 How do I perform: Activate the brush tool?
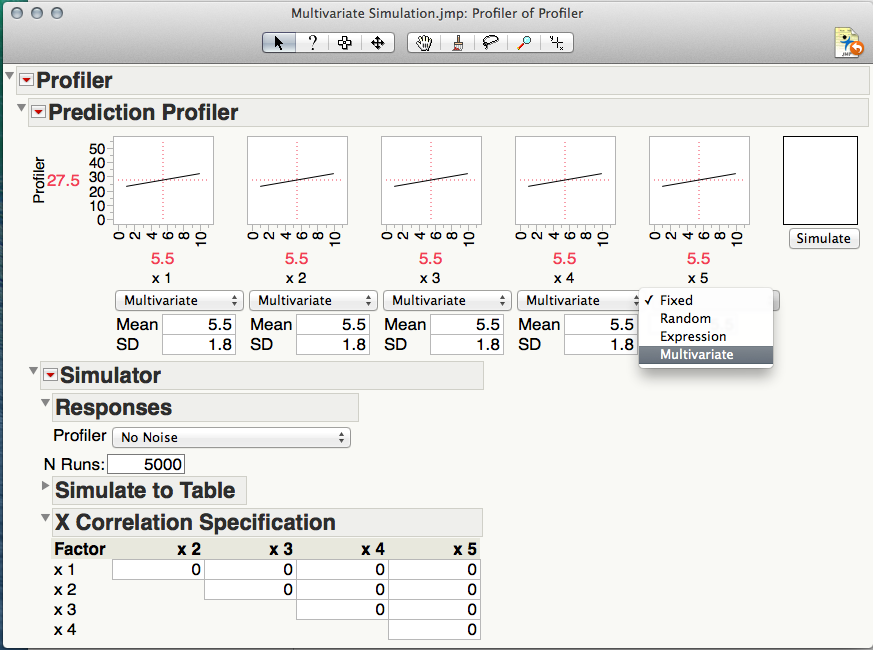[457, 43]
